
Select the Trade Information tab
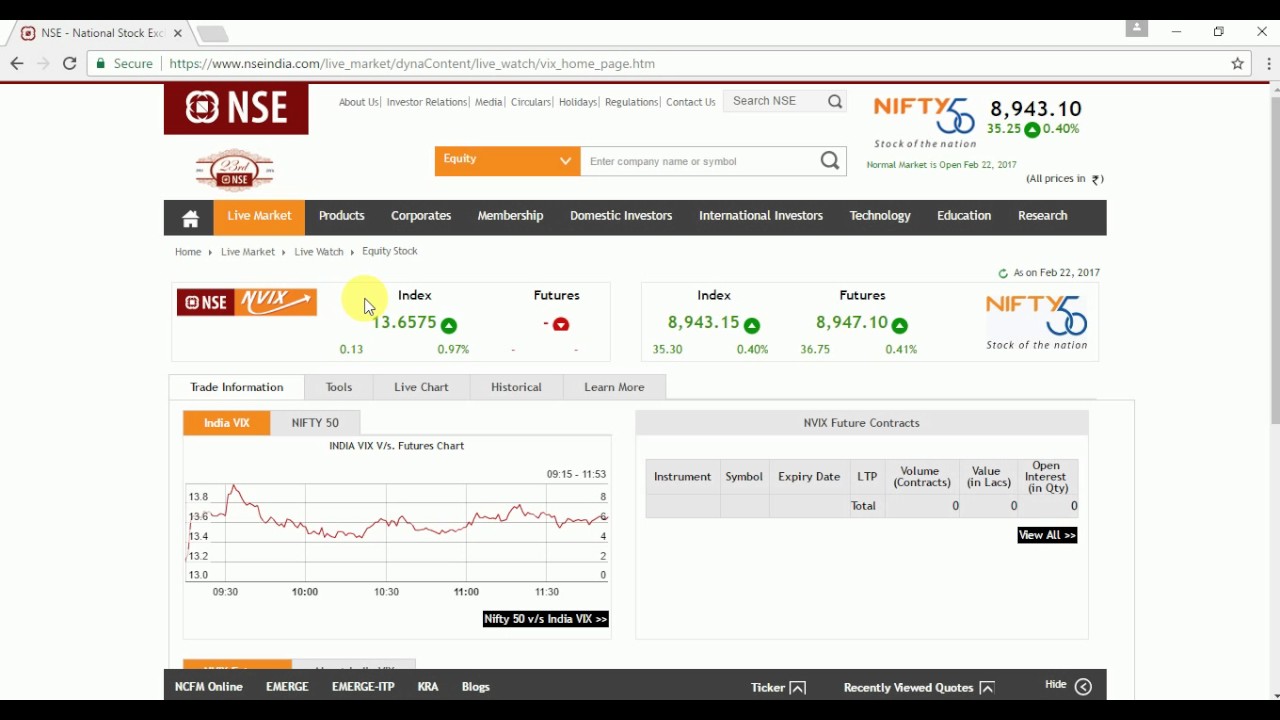tap(237, 387)
